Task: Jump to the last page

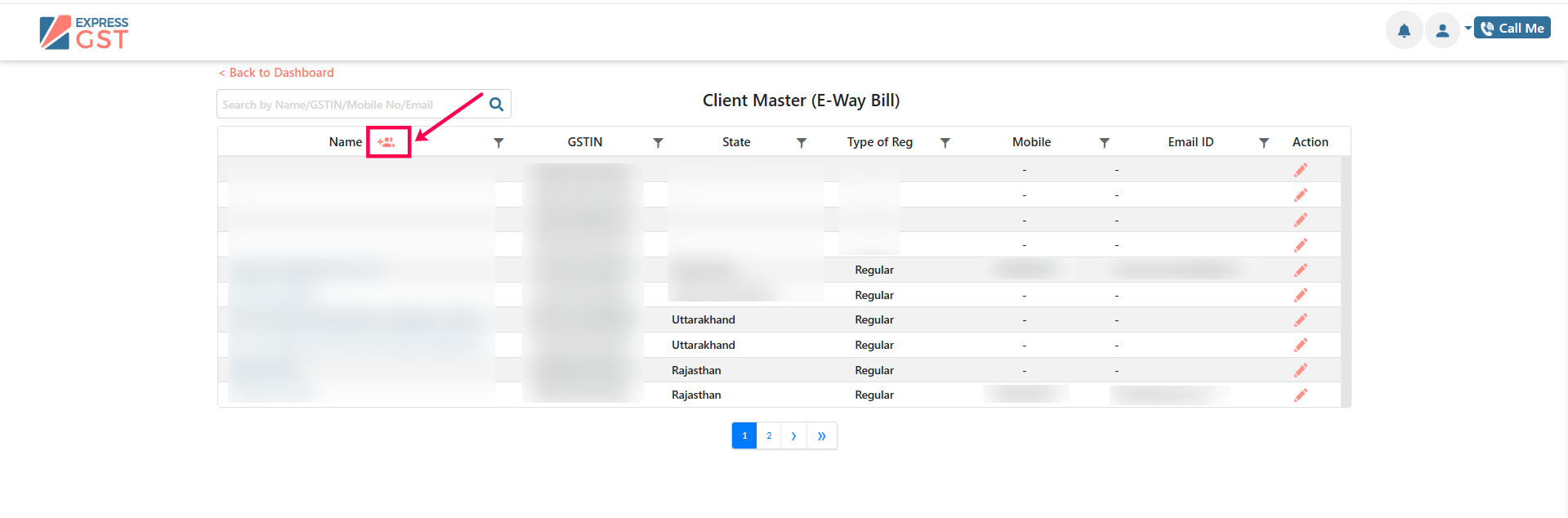Action: (821, 436)
